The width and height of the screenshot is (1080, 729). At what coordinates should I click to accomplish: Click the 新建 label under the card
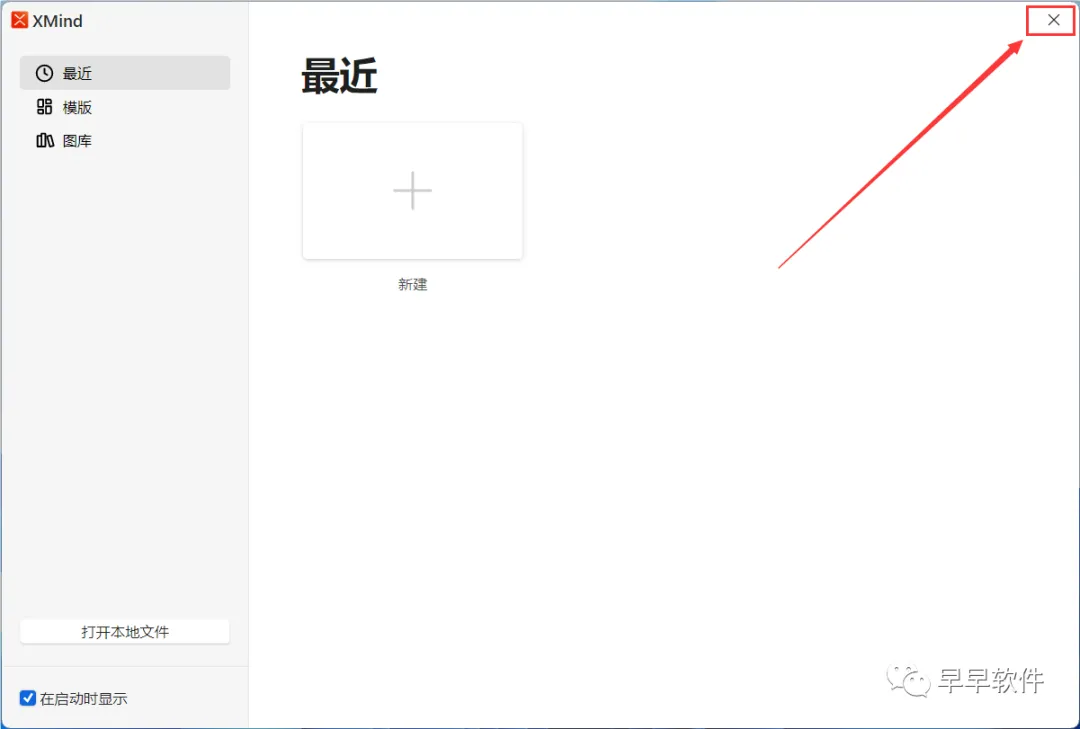[x=413, y=285]
